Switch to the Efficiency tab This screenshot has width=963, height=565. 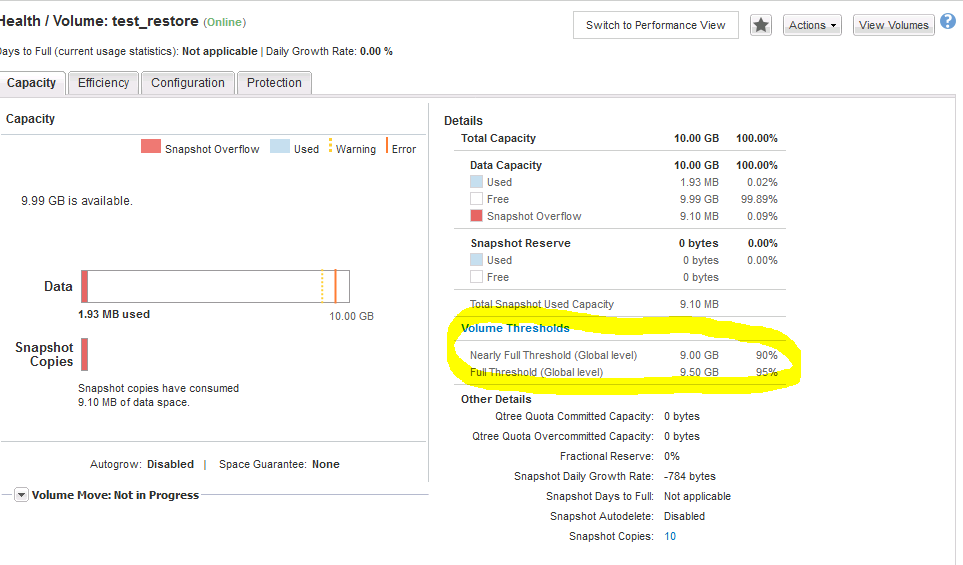(103, 83)
